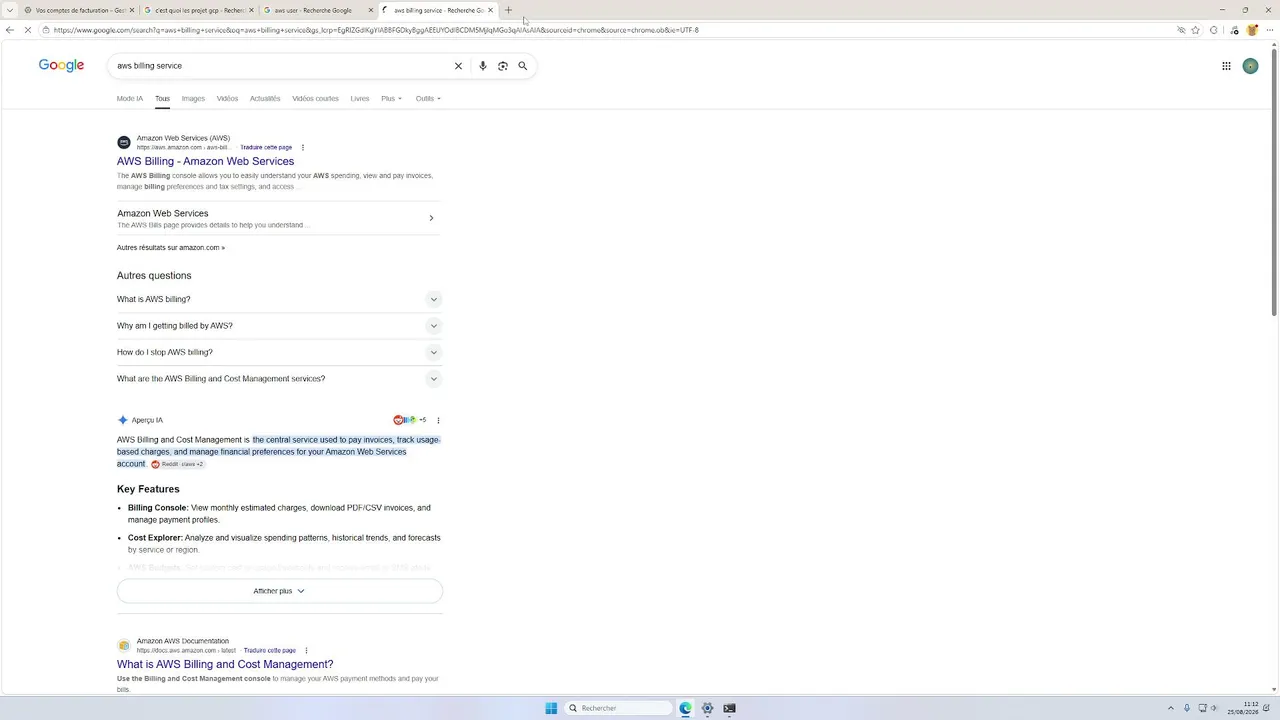Select the 'Livres' search tab

(360, 99)
